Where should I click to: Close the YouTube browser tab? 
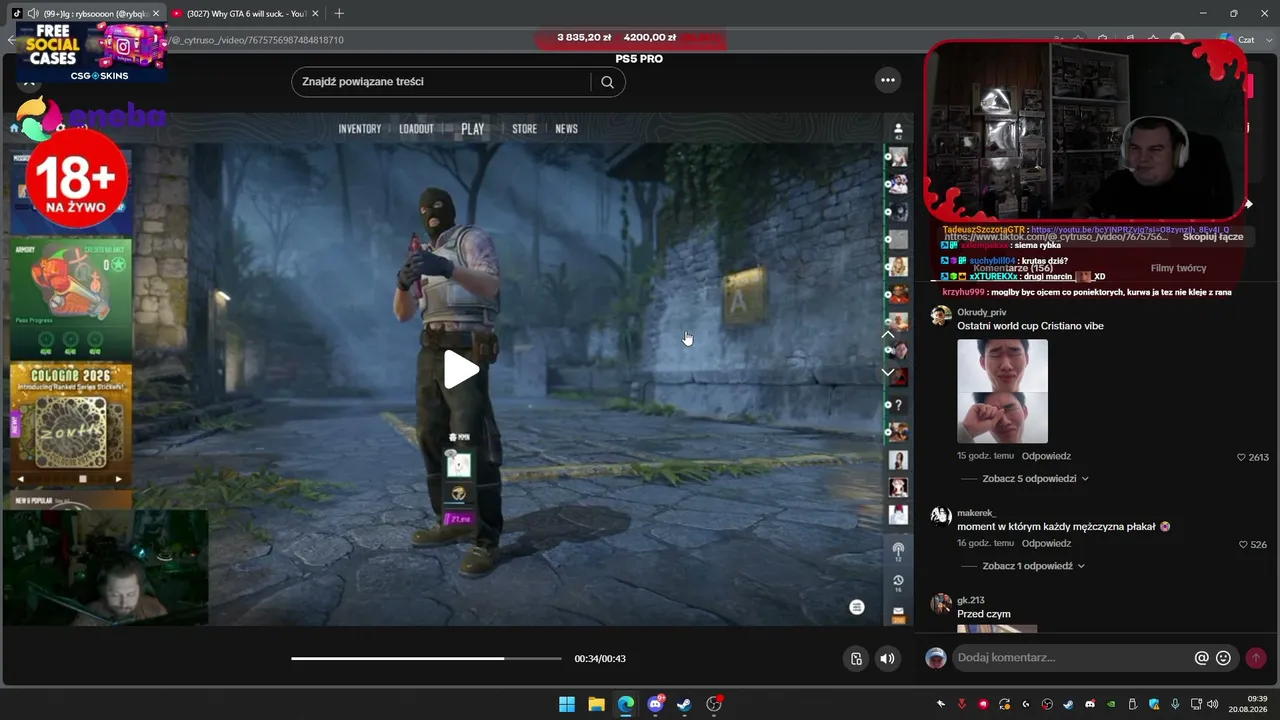click(314, 13)
